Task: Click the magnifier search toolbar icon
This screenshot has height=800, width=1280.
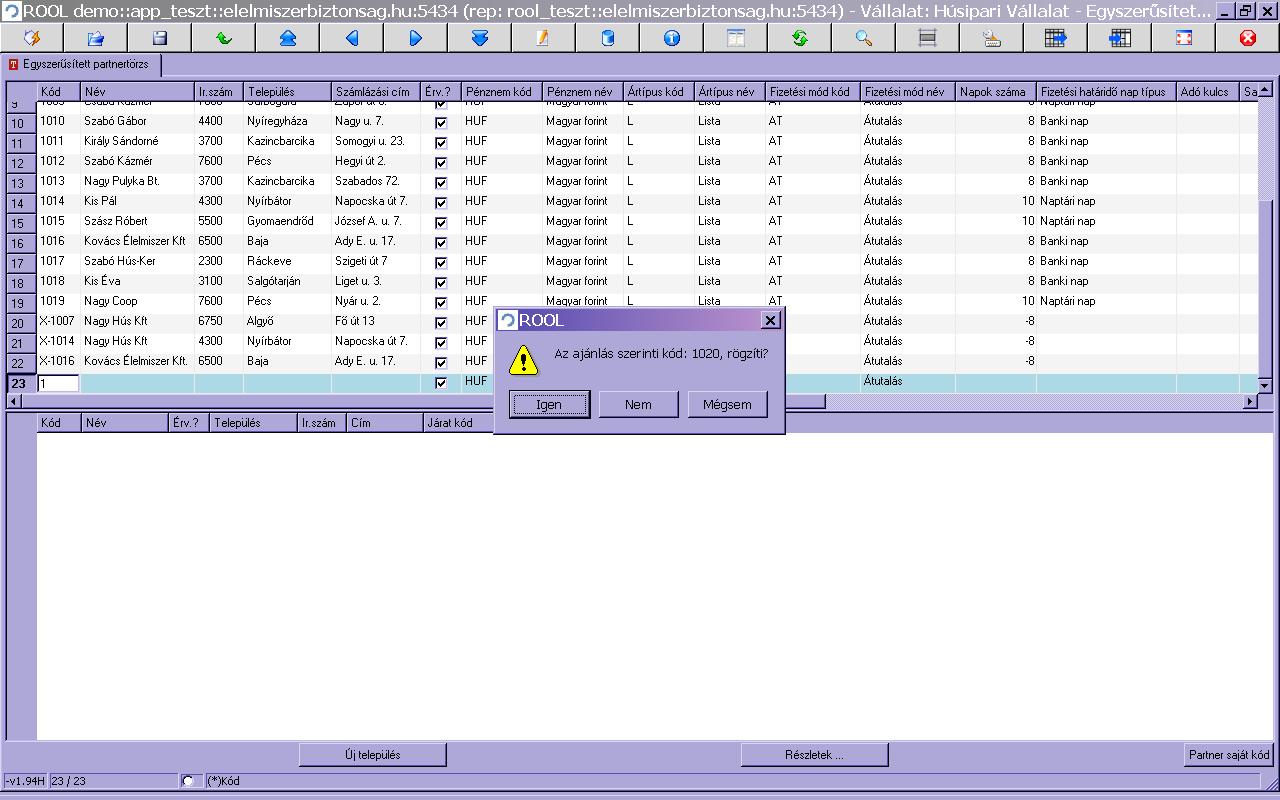Action: click(864, 38)
